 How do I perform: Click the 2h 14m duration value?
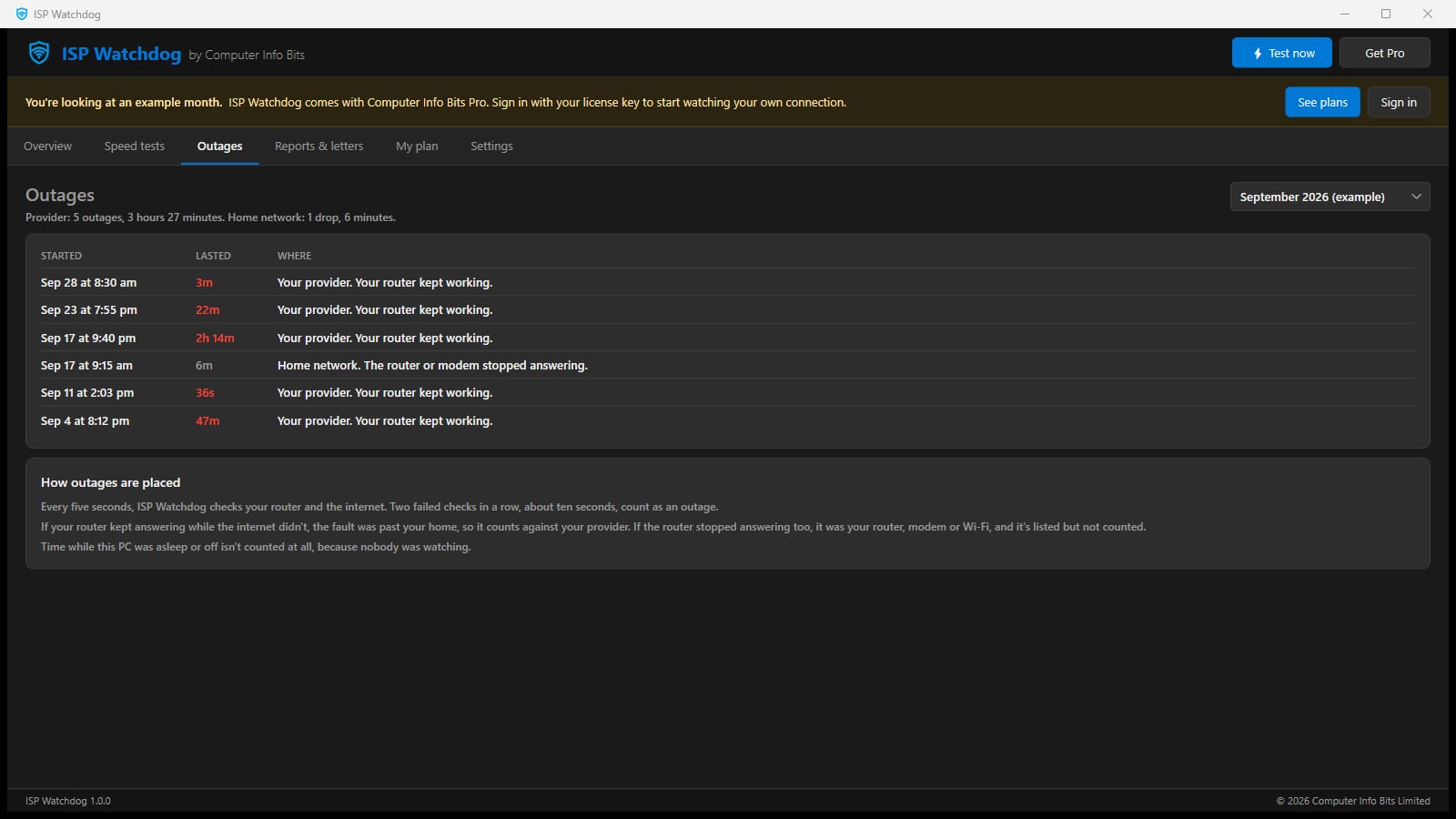point(215,338)
